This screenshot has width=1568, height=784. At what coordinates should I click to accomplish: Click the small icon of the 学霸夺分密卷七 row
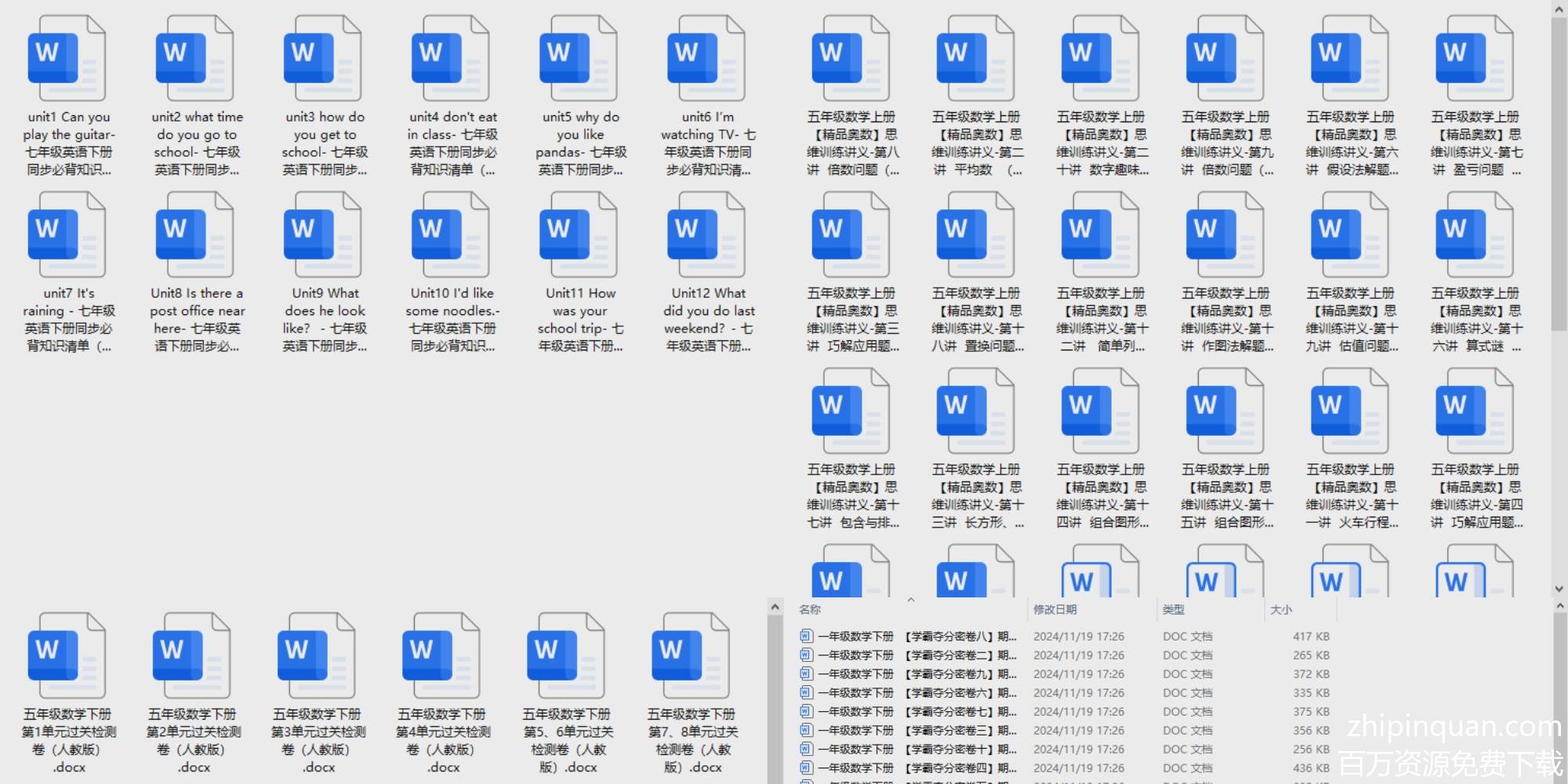click(806, 711)
